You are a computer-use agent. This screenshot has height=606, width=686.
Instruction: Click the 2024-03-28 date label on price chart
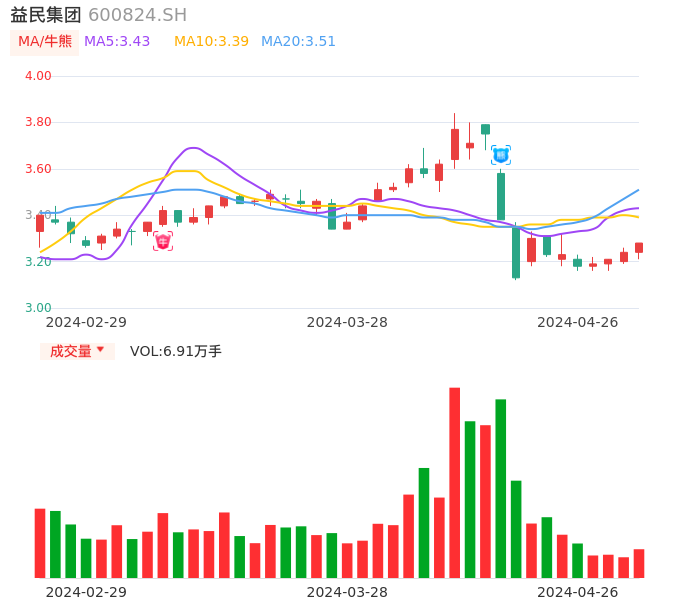tap(347, 322)
